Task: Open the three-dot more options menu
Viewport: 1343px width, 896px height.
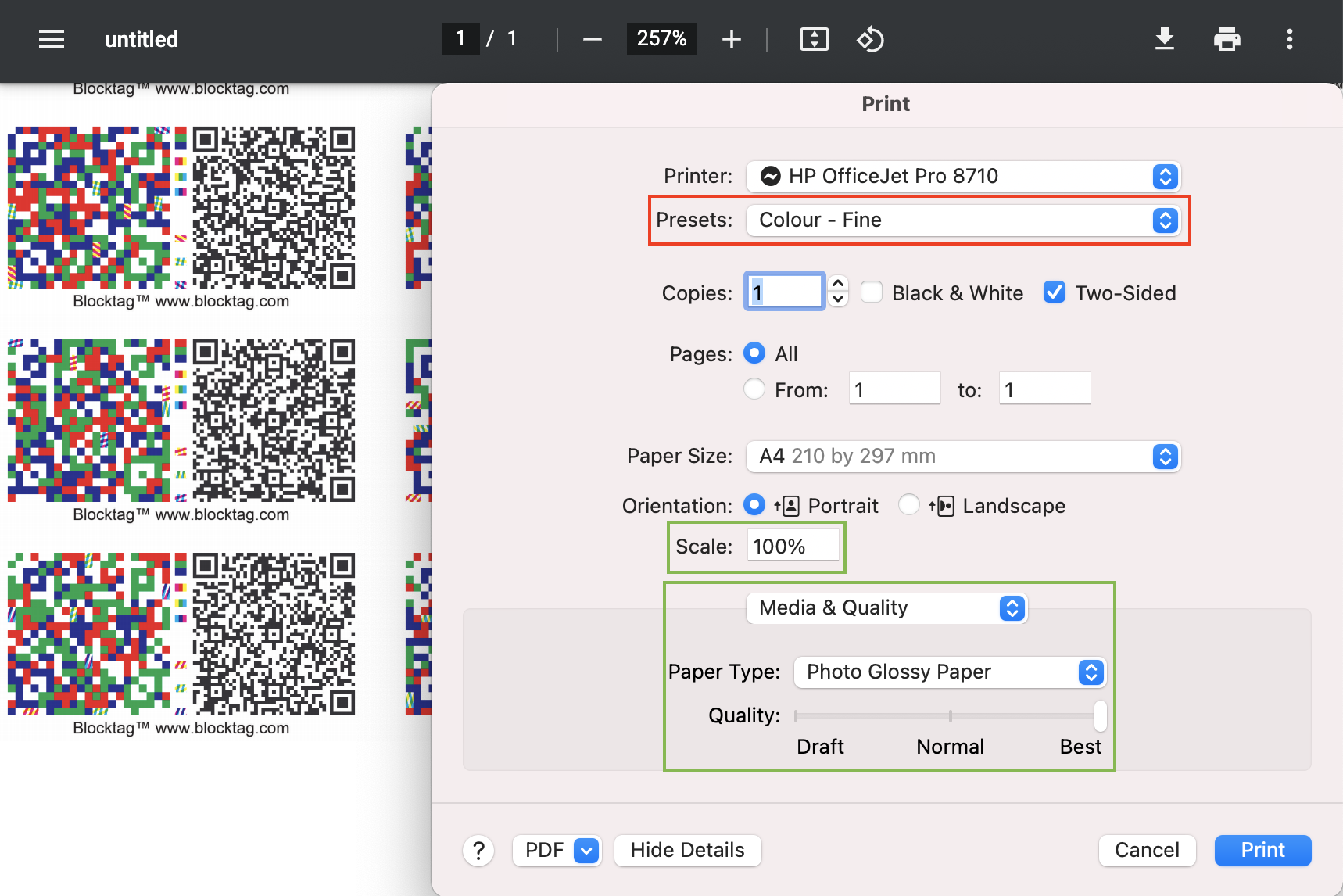Action: [x=1289, y=39]
